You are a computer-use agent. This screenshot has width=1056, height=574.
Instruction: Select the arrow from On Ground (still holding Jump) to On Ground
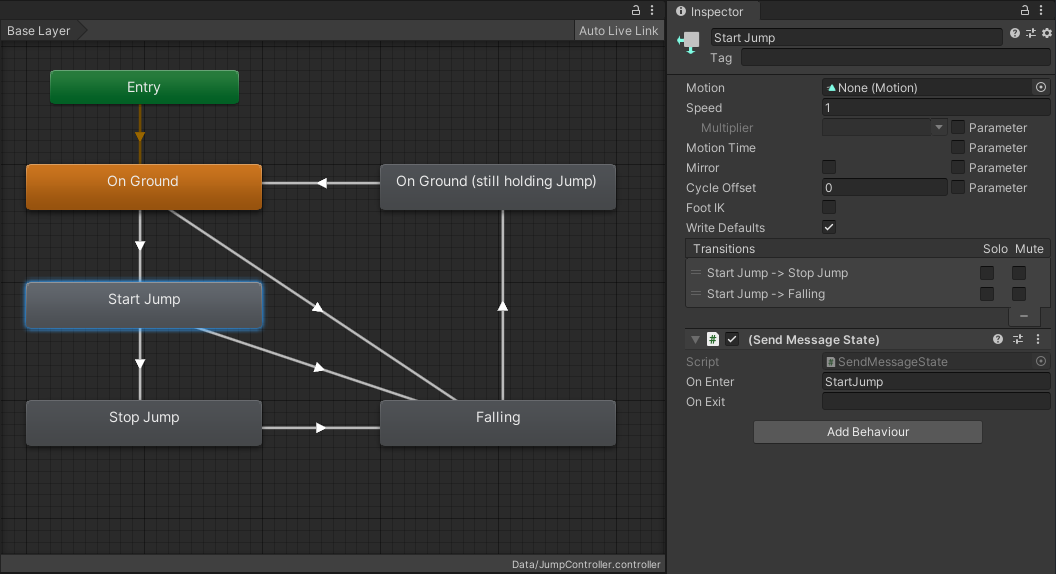pyautogui.click(x=322, y=183)
